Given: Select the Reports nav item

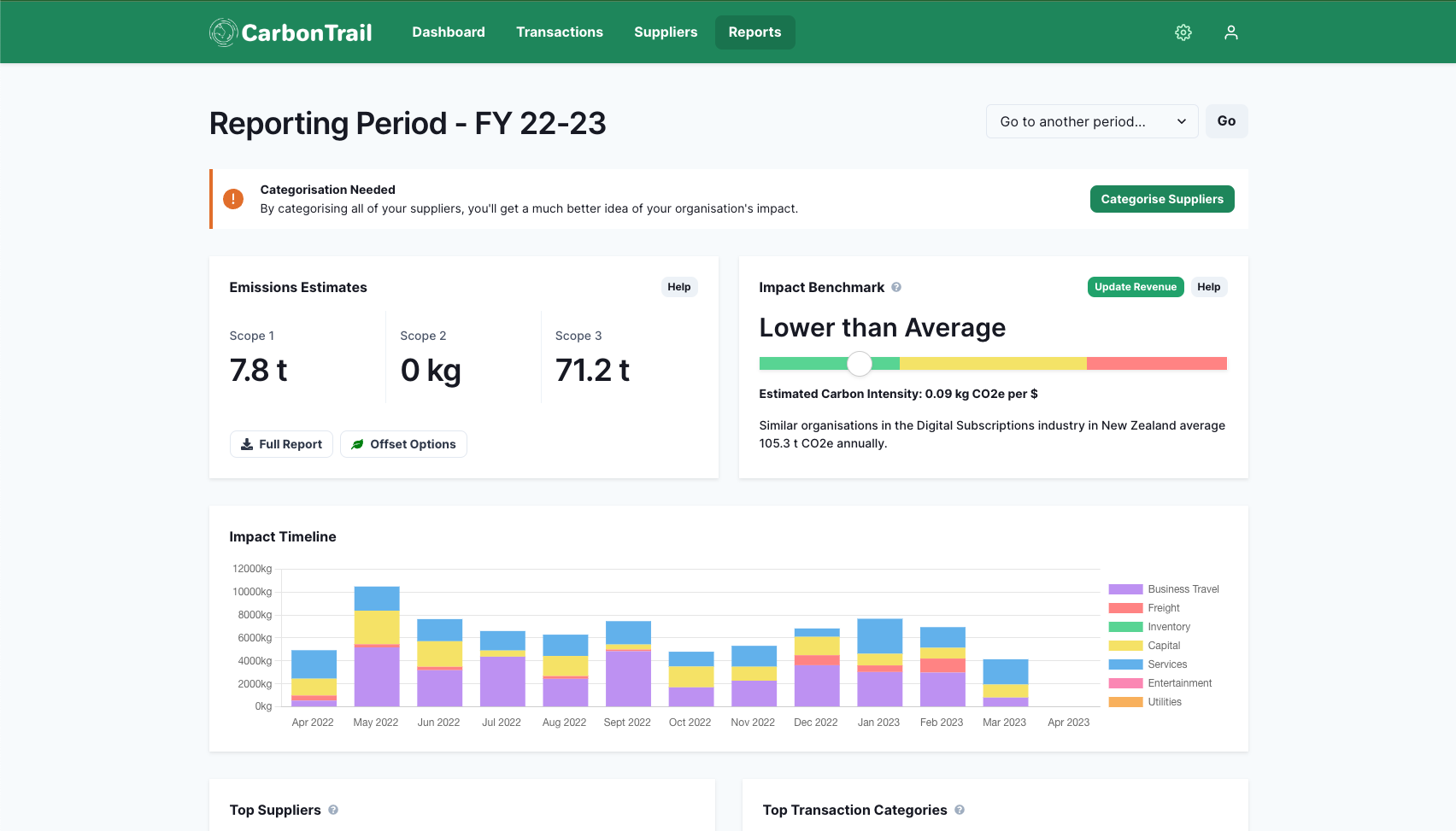Looking at the screenshot, I should click(754, 32).
